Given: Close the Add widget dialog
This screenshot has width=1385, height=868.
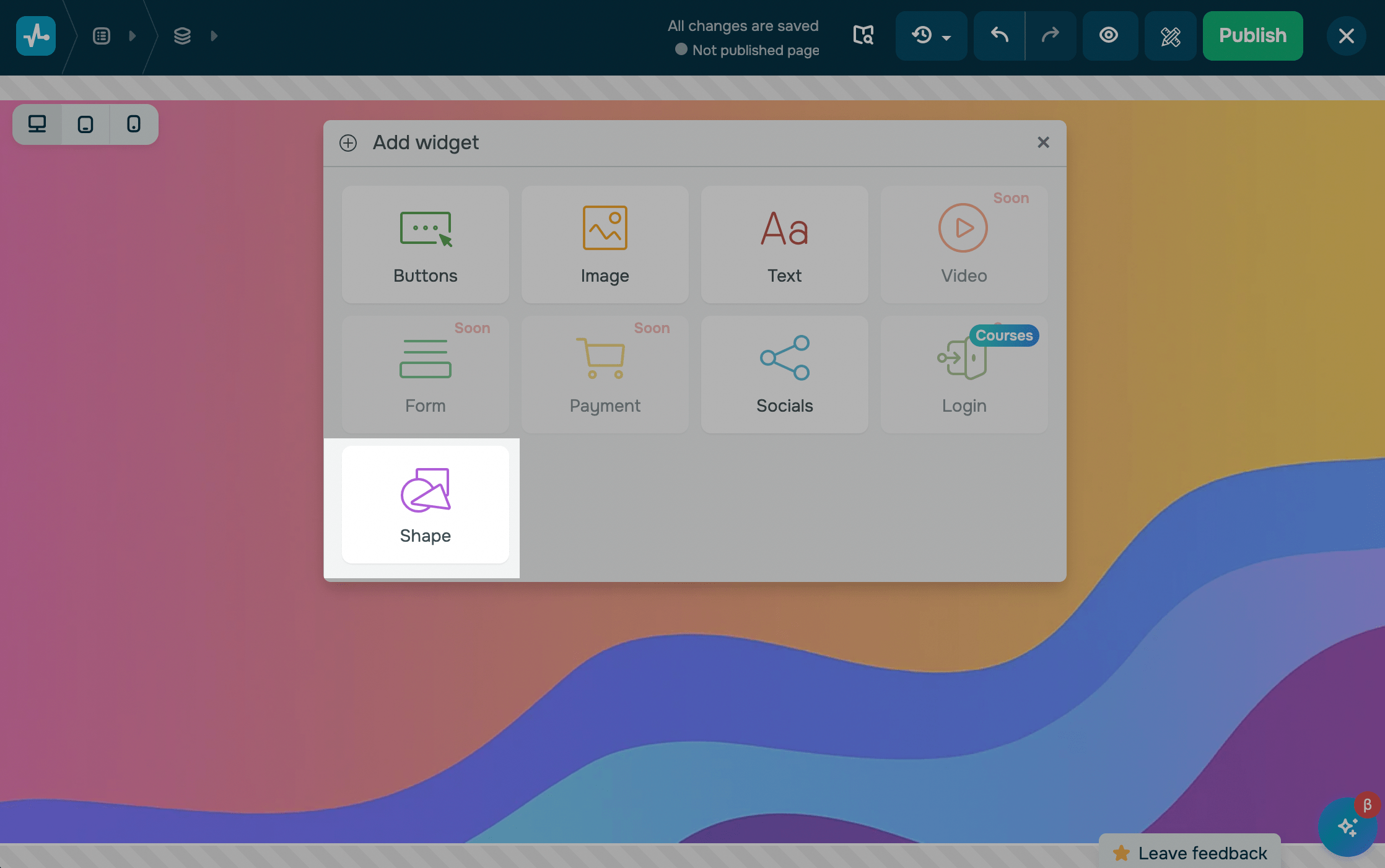Looking at the screenshot, I should 1043,142.
